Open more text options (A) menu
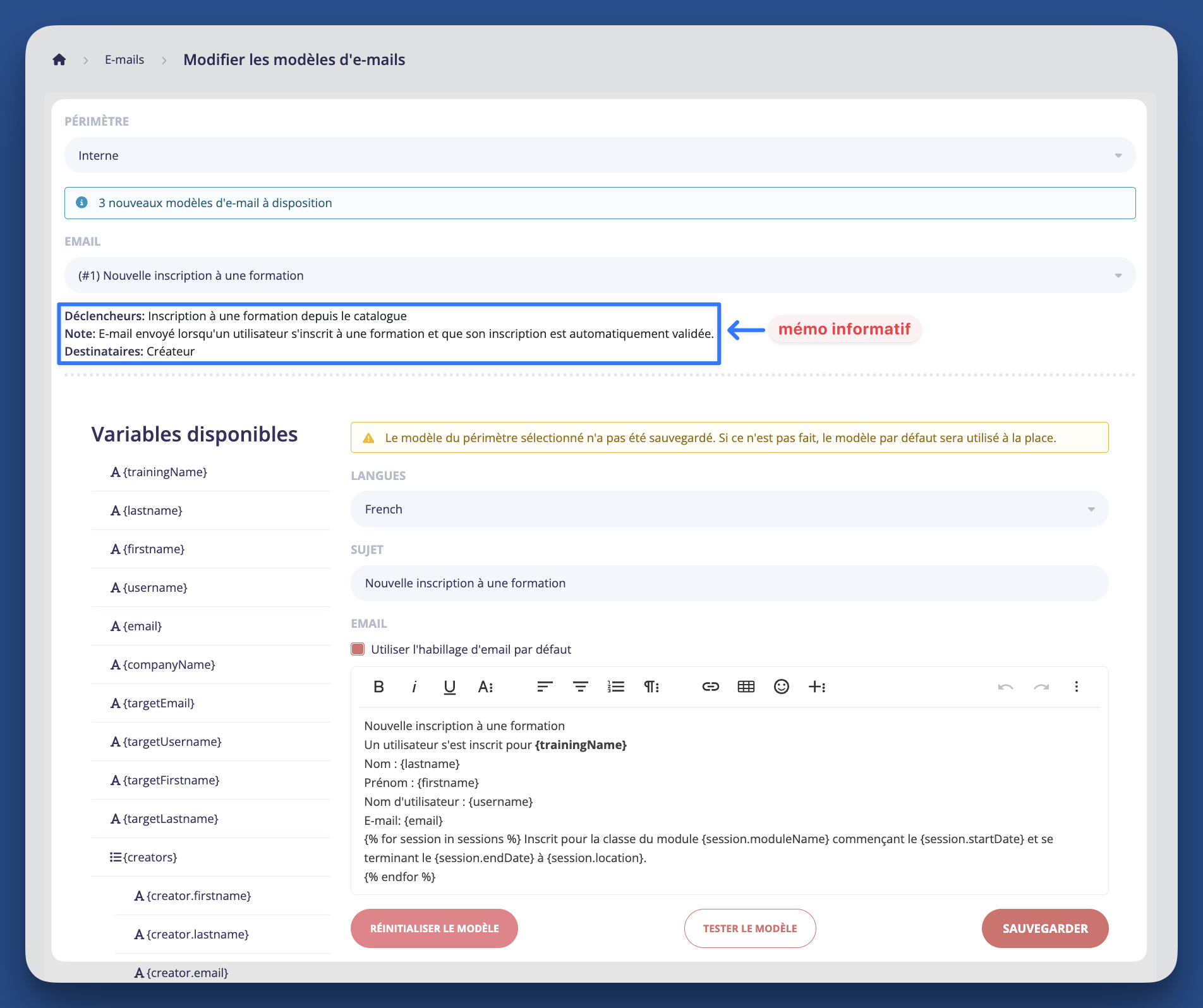The height and width of the screenshot is (1008, 1203). tap(485, 687)
